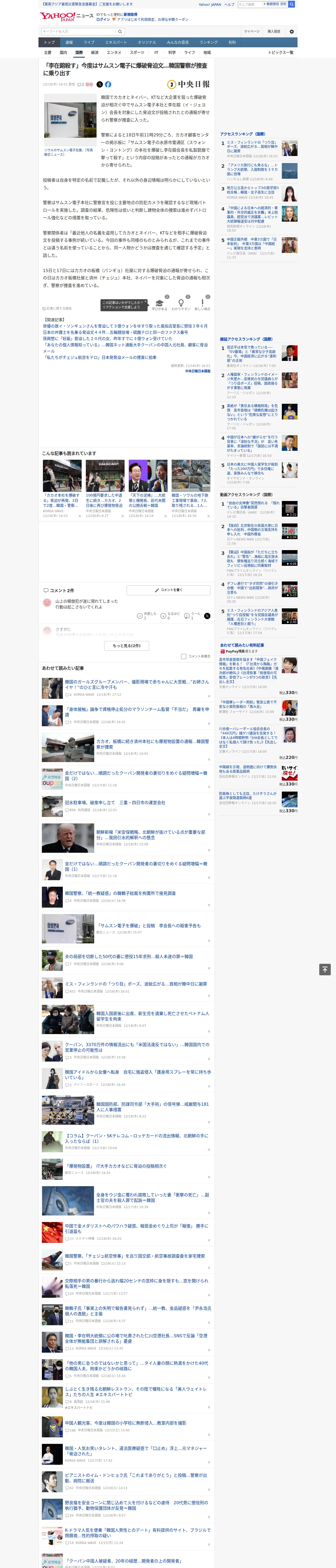This screenshot has height=1568, width=336.
Task: Open article 韓国警察、「統一教総」の韓鶴子総裁
Action: pos(121,893)
